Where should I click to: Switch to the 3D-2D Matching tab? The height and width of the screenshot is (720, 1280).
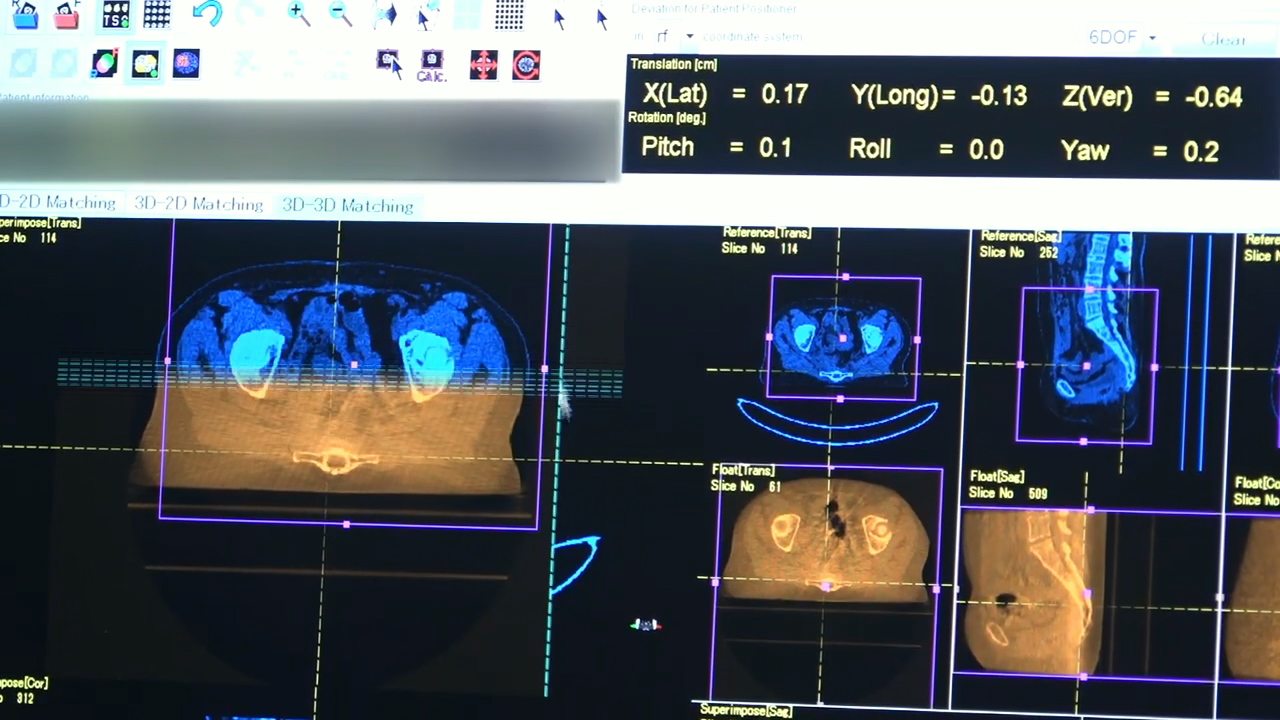click(198, 204)
